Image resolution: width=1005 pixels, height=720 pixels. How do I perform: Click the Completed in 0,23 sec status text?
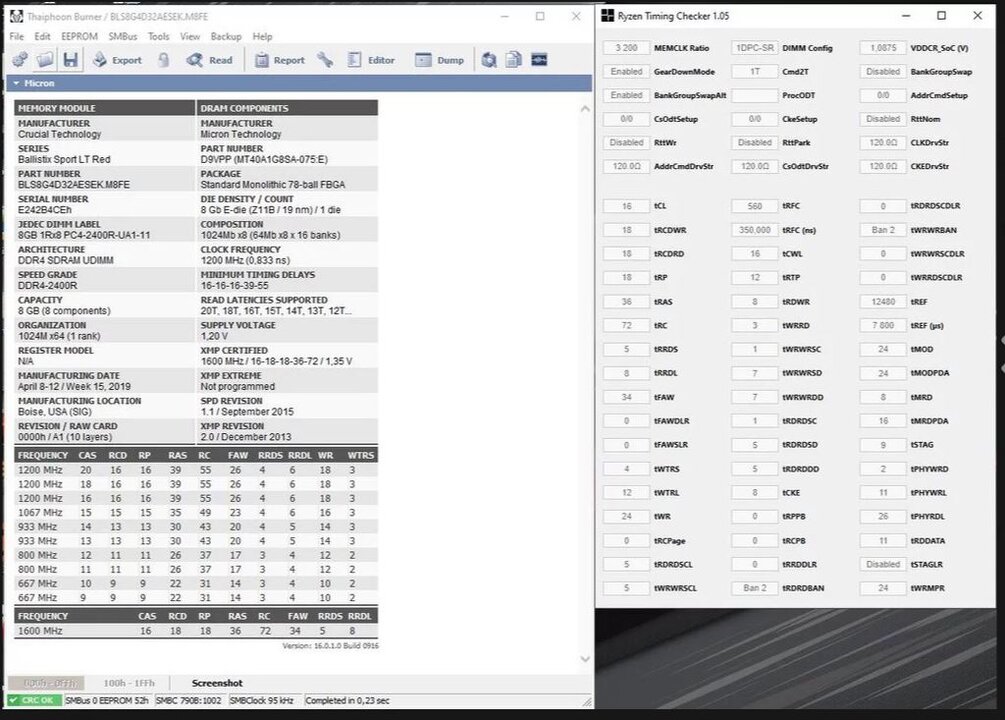[x=347, y=701]
